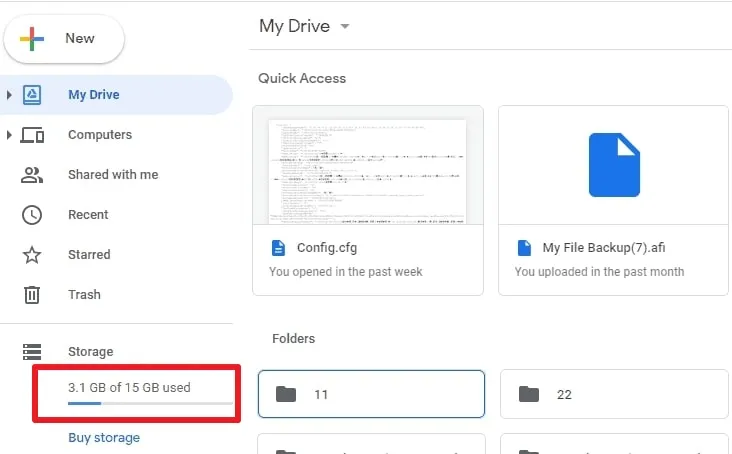Click the My Drive sidebar icon

coord(32,95)
